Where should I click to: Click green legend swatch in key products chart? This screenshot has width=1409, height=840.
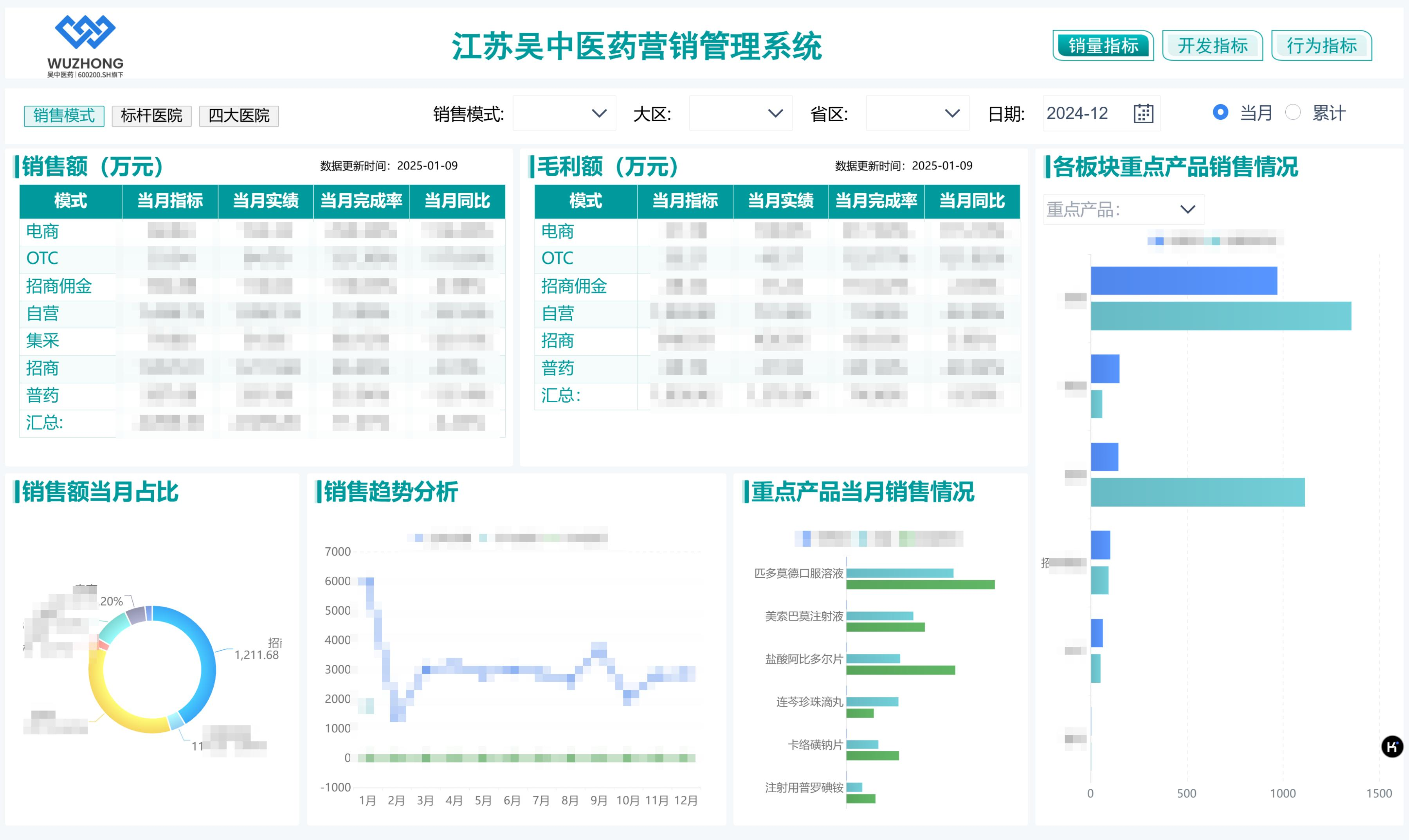pos(906,538)
